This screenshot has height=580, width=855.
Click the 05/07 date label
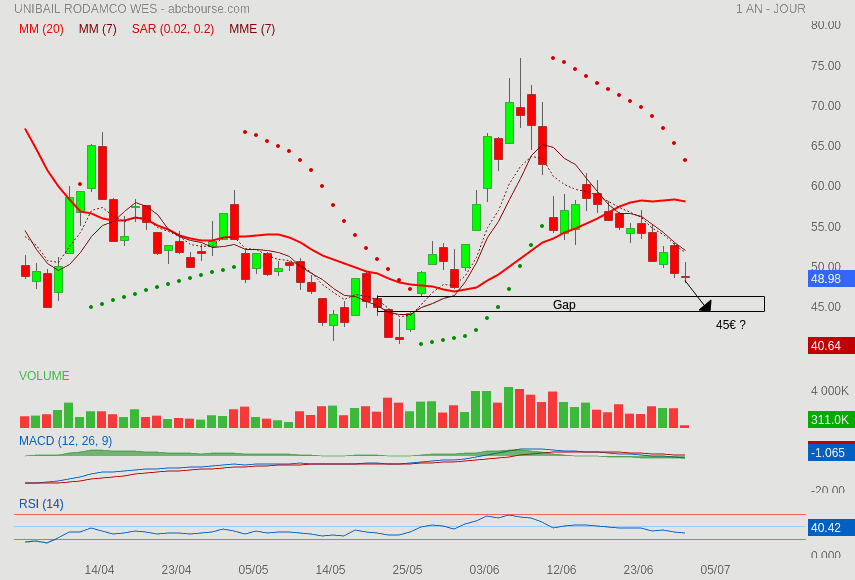pyautogui.click(x=715, y=570)
